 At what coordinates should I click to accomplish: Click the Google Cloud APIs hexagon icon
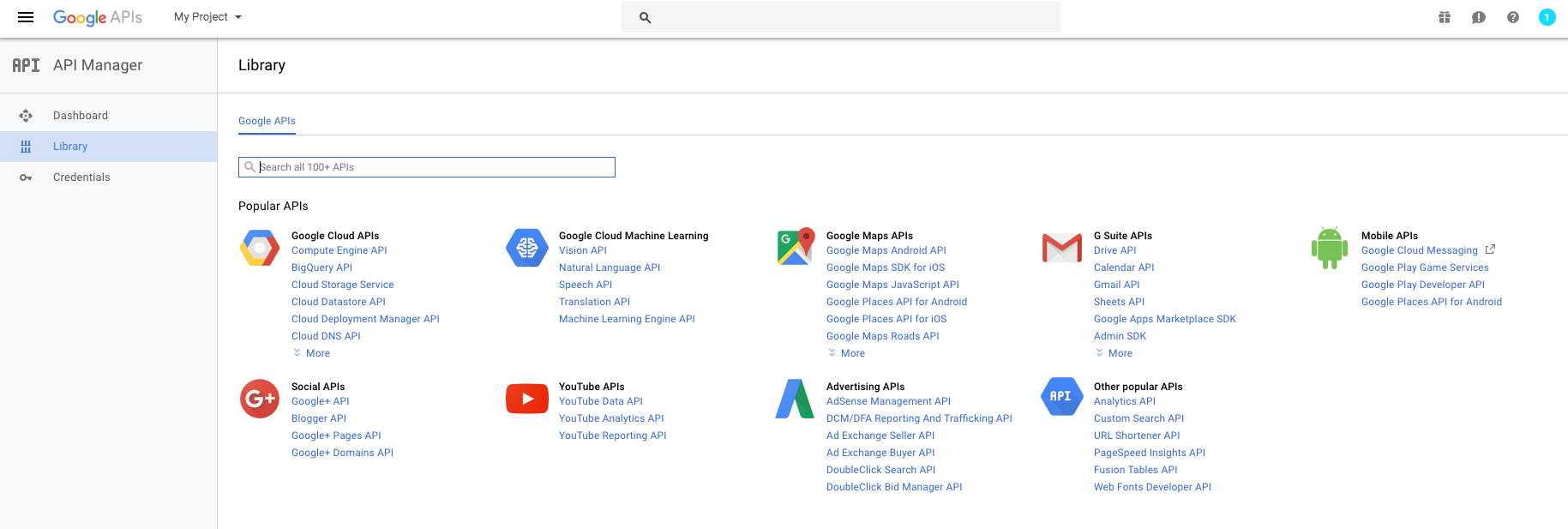[x=260, y=248]
